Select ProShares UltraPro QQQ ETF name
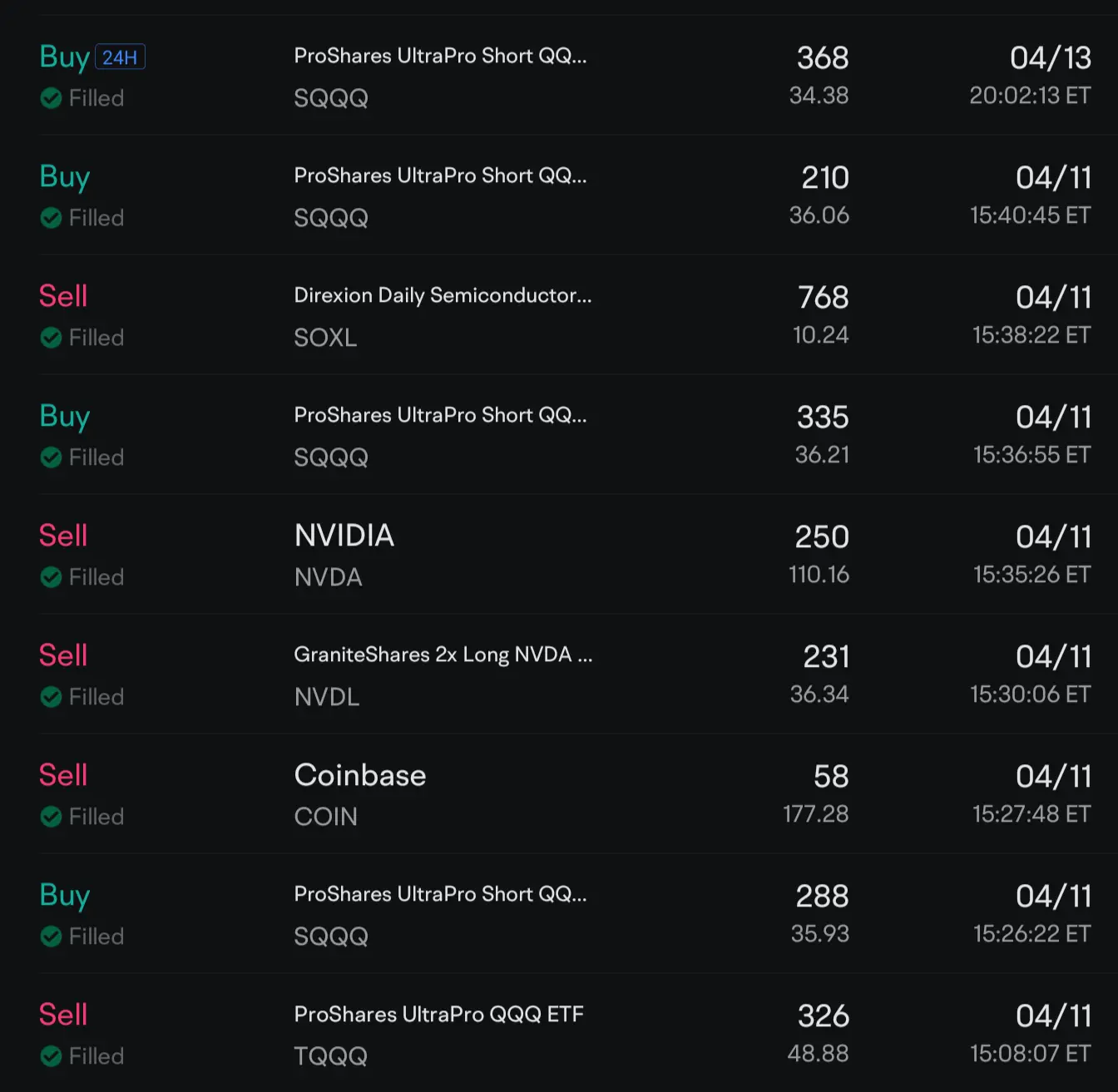Screen dimensions: 1118x1092 pyautogui.click(x=438, y=1015)
